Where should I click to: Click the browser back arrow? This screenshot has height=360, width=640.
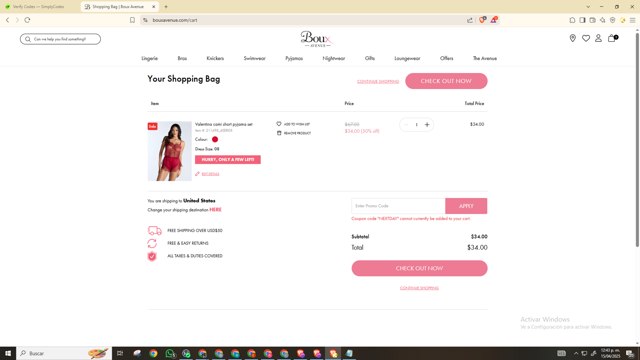click(7, 20)
